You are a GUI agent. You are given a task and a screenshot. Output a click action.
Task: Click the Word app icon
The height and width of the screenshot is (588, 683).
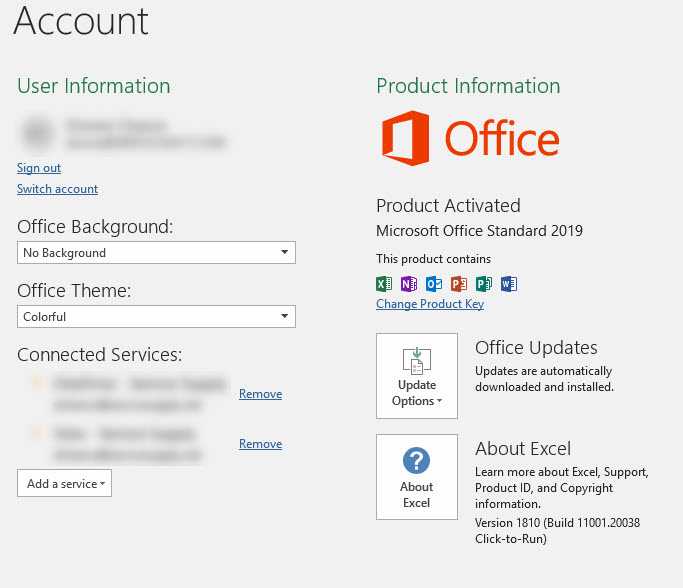coord(509,284)
